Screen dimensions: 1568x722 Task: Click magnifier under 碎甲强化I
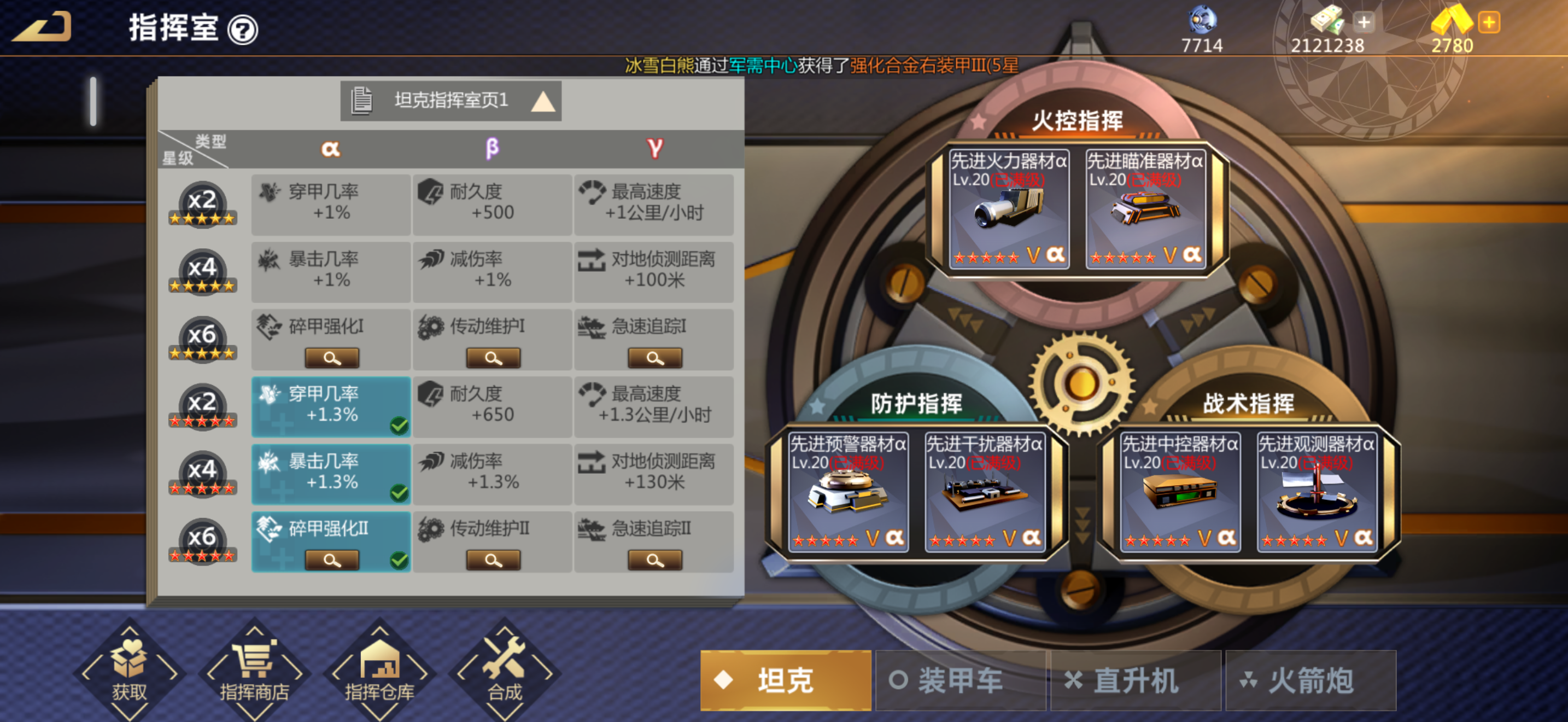coord(332,358)
